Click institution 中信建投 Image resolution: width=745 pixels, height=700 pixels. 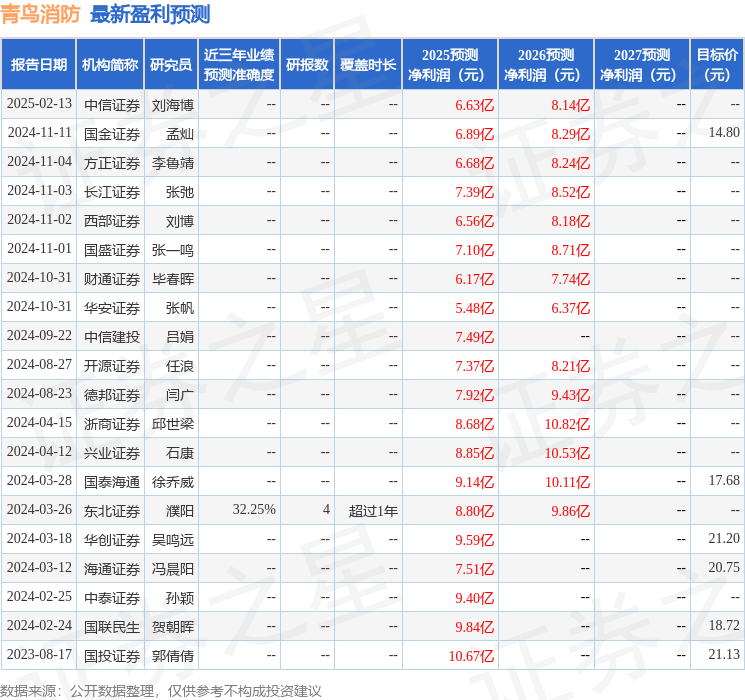[112, 337]
